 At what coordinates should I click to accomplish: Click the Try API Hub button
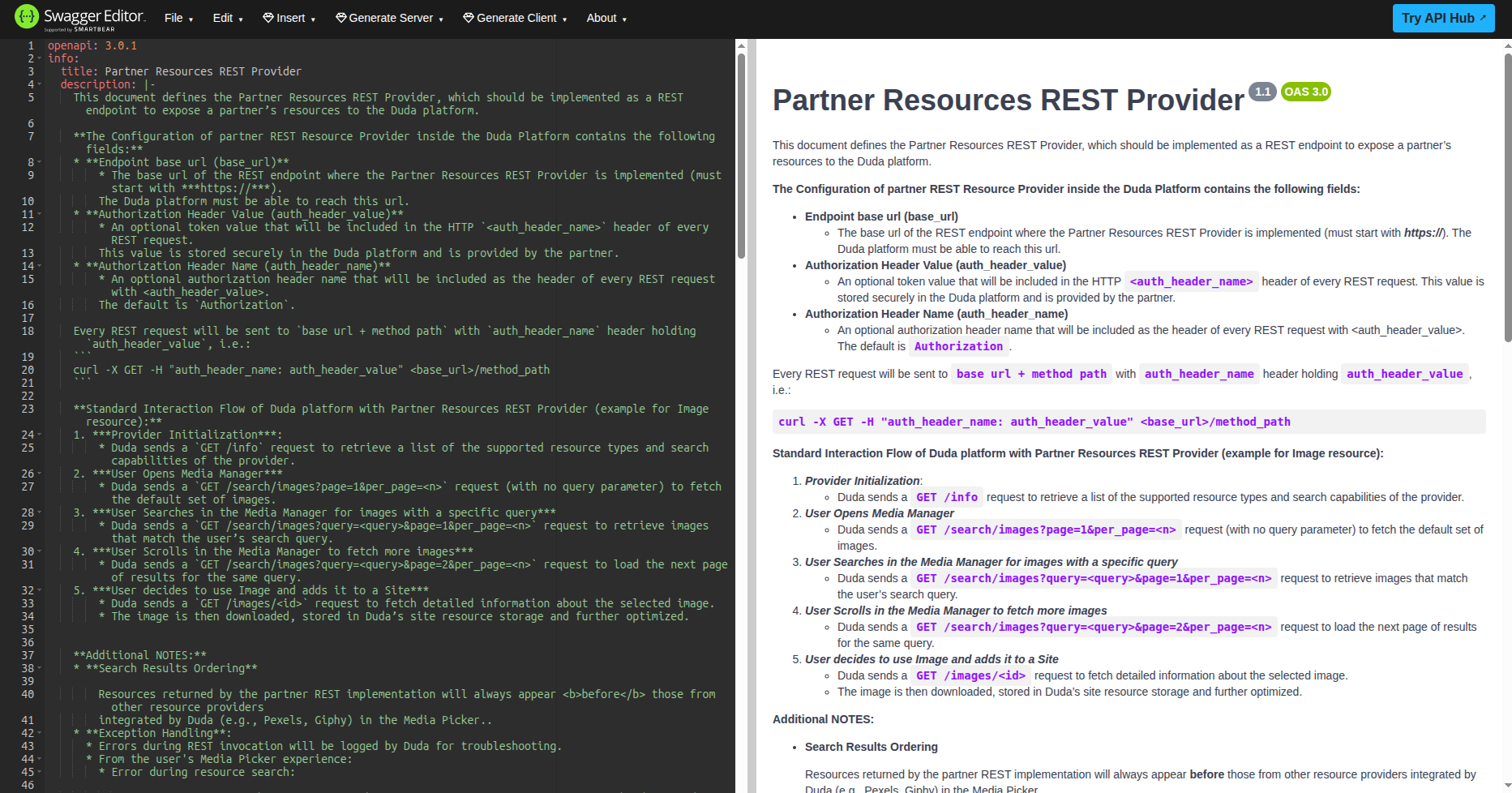pyautogui.click(x=1443, y=18)
